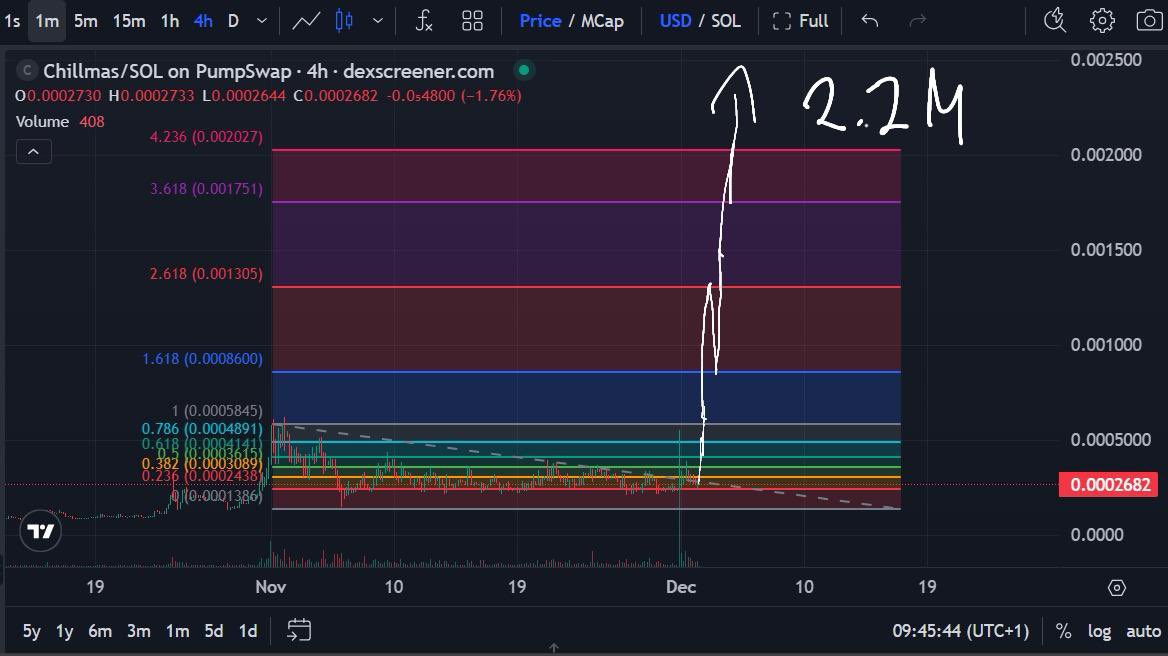
Task: Toggle percent scale mode
Action: (x=1063, y=631)
